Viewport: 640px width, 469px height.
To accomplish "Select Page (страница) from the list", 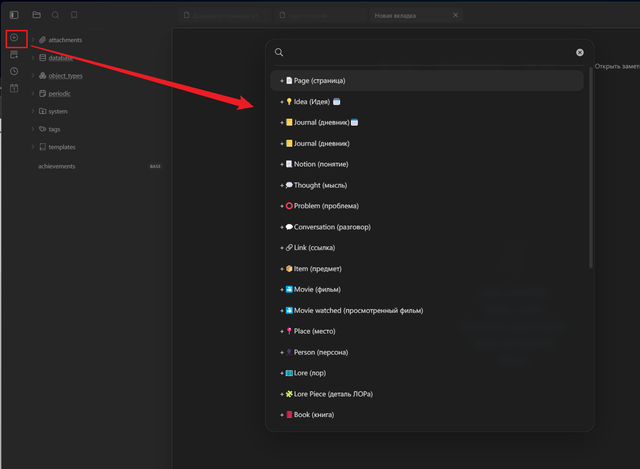I will coord(427,81).
